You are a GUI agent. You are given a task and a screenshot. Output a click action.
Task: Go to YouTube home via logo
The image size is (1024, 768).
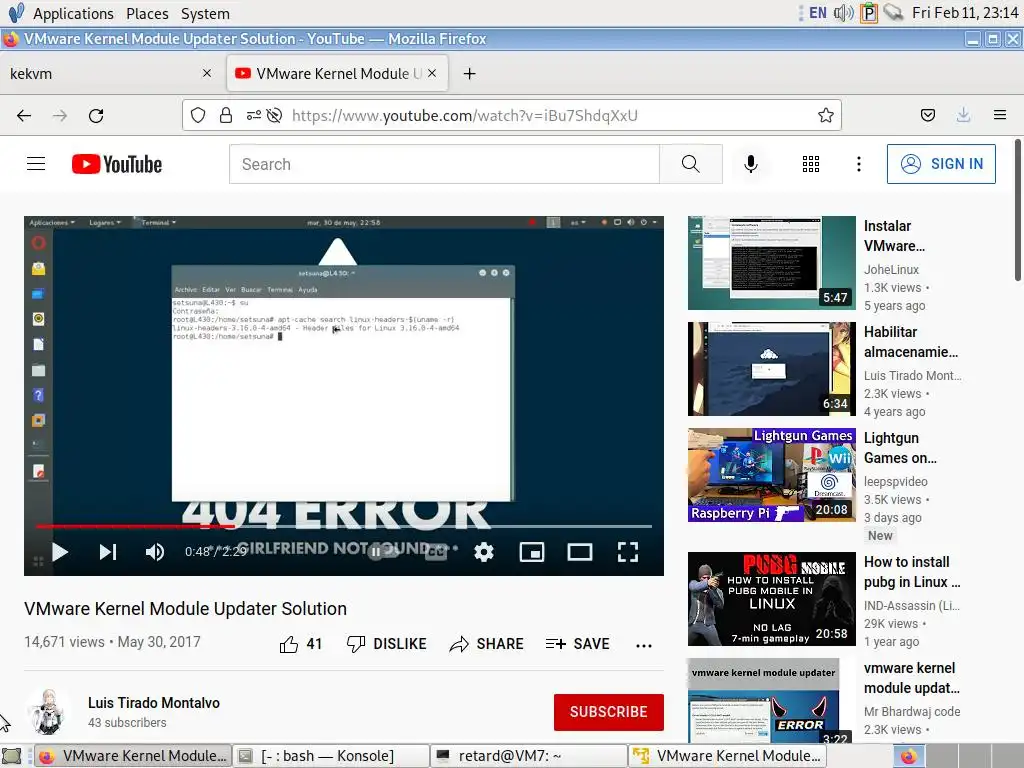117,164
